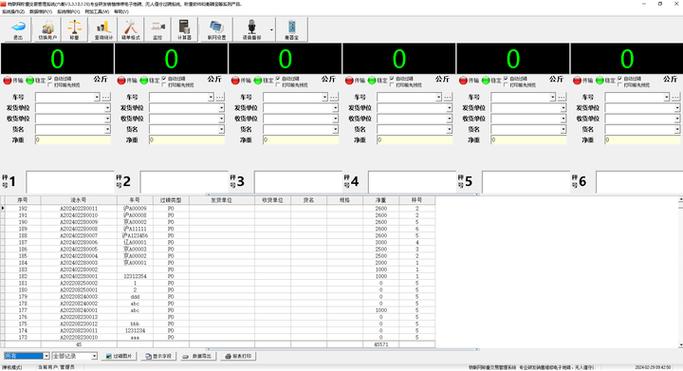Click the down arrow of right vertical scrollbar
683x371 pixels.
(x=680, y=345)
